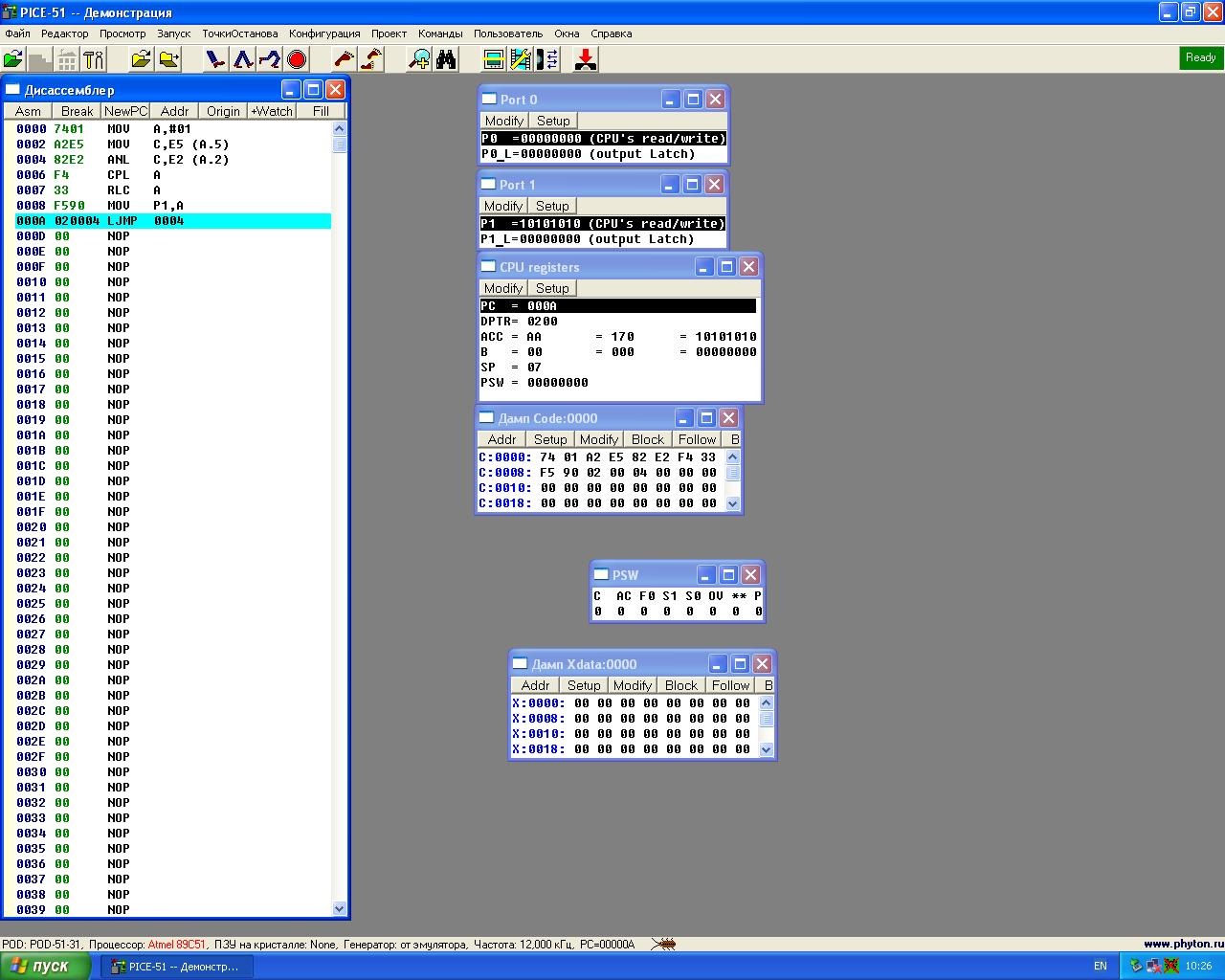Screen dimensions: 1225x980
Task: Toggle breakpoint using the Break button
Action: coord(77,111)
